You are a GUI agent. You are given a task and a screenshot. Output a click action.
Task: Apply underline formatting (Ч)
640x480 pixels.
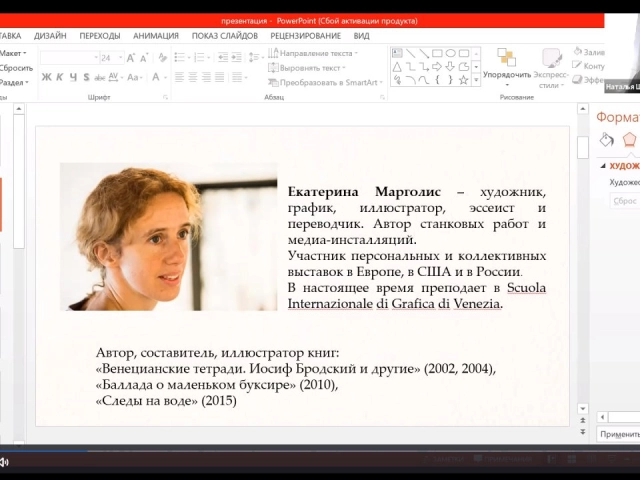point(72,77)
